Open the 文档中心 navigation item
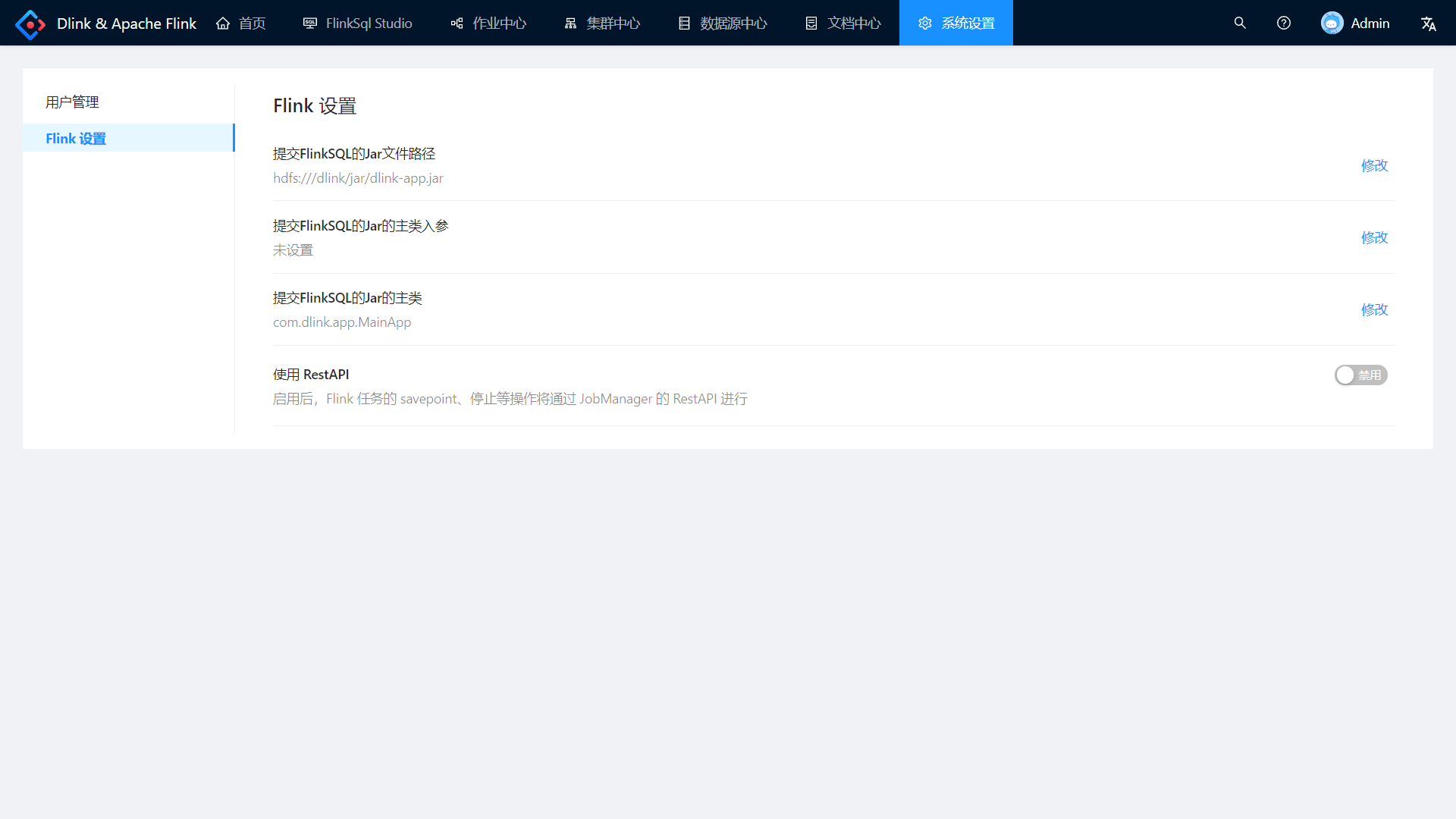 (843, 24)
